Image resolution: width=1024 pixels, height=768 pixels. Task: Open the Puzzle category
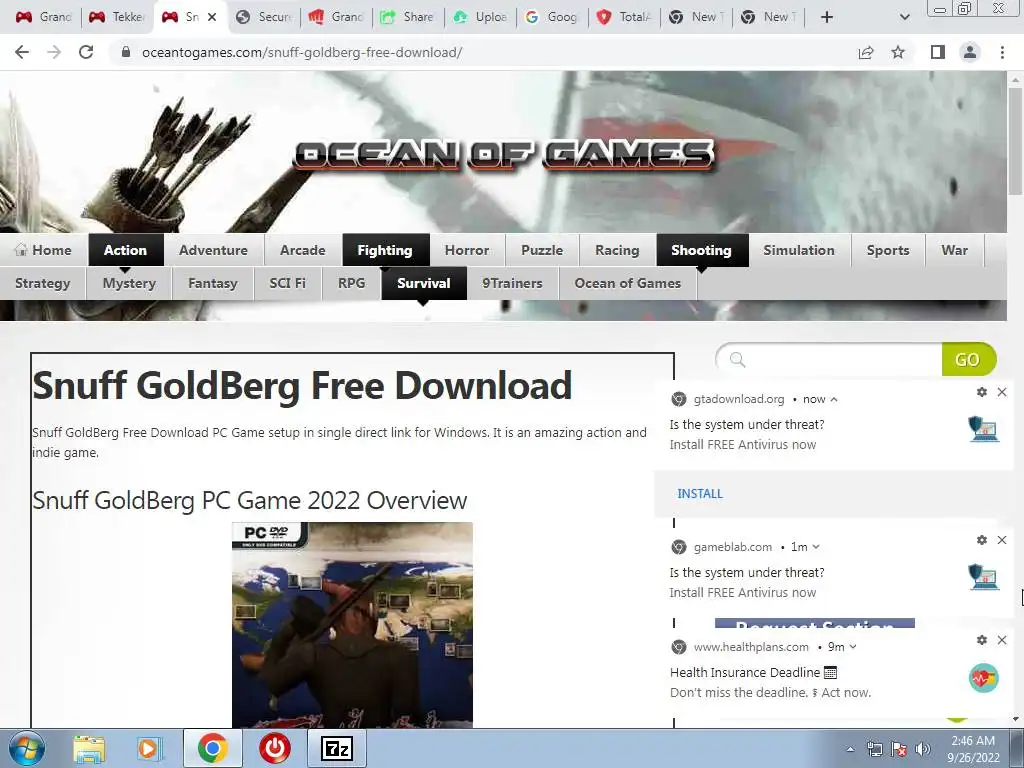[542, 250]
